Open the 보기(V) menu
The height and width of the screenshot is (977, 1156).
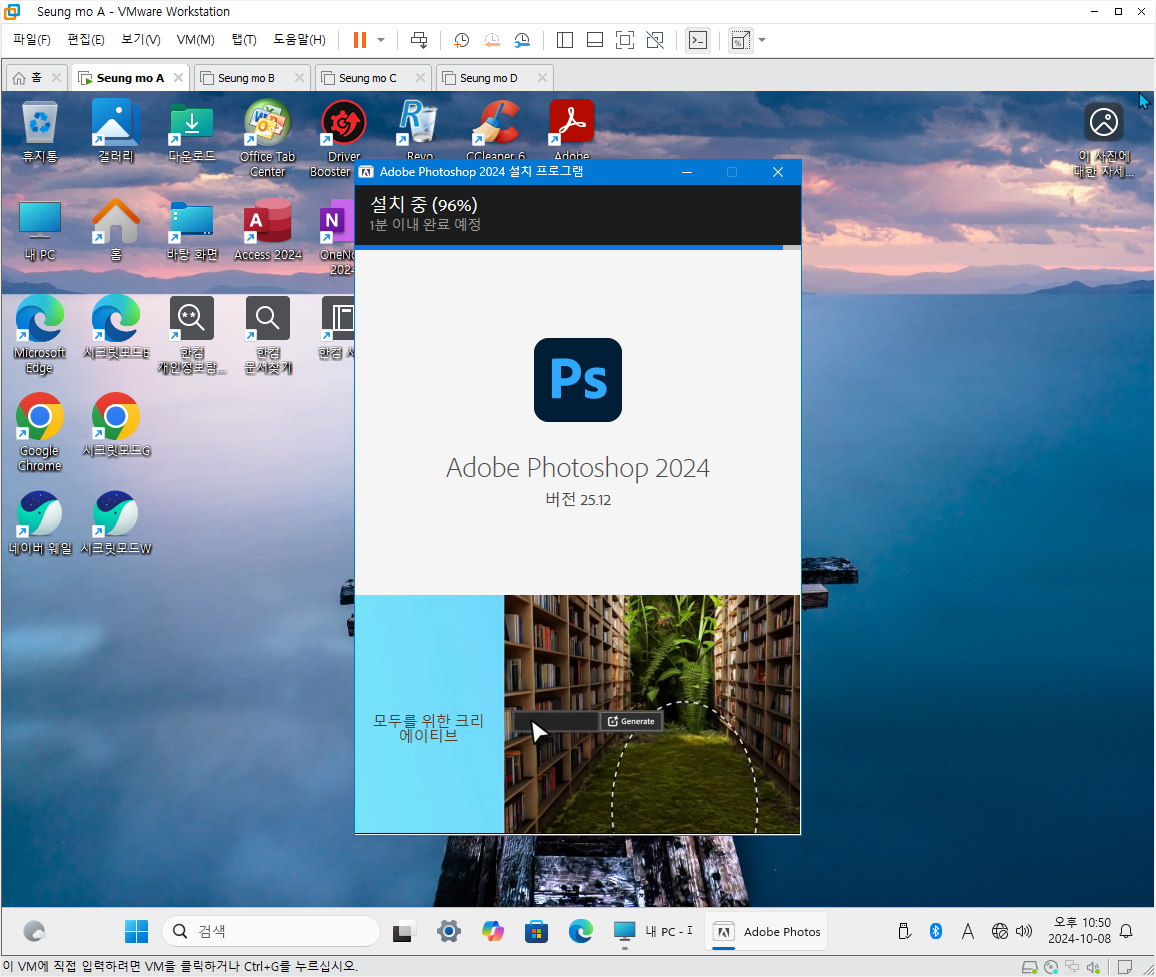pyautogui.click(x=141, y=40)
